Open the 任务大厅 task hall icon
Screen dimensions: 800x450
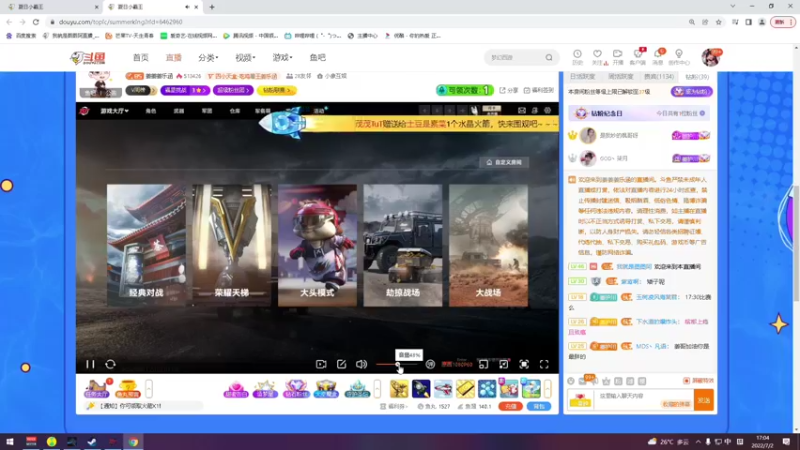[x=96, y=389]
